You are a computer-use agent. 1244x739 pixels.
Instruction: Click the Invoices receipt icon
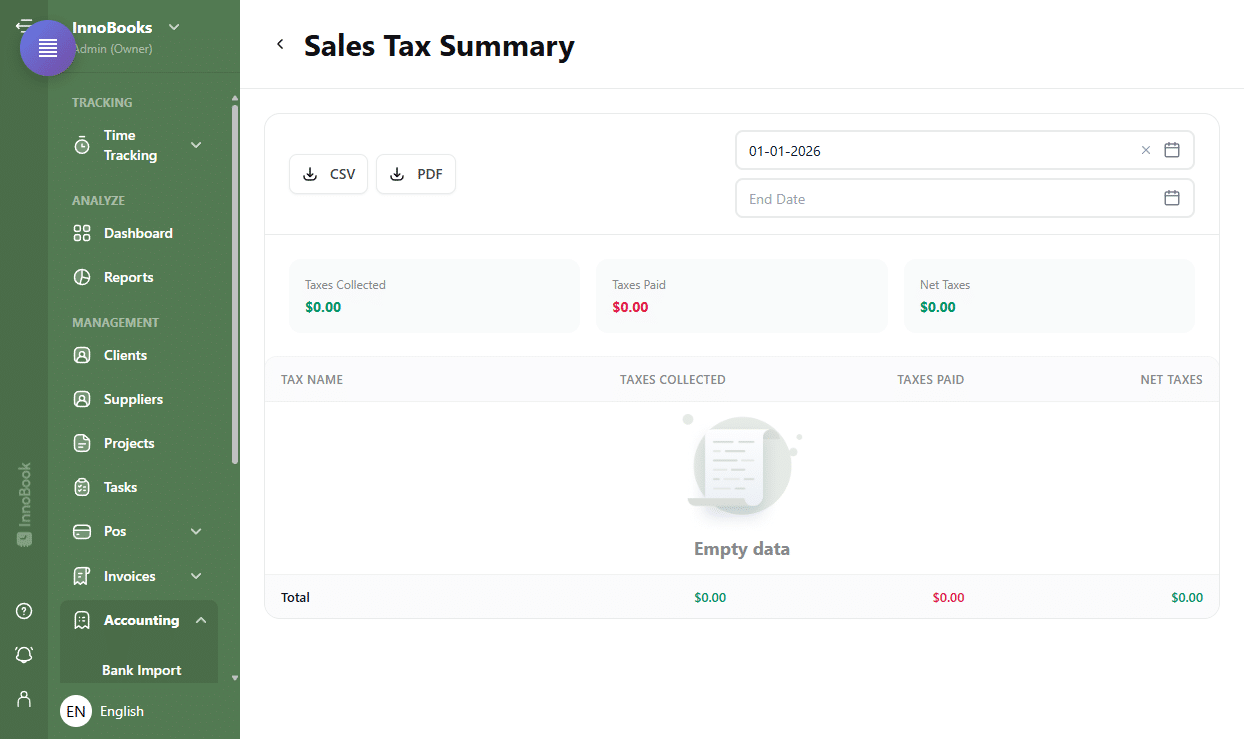point(82,576)
